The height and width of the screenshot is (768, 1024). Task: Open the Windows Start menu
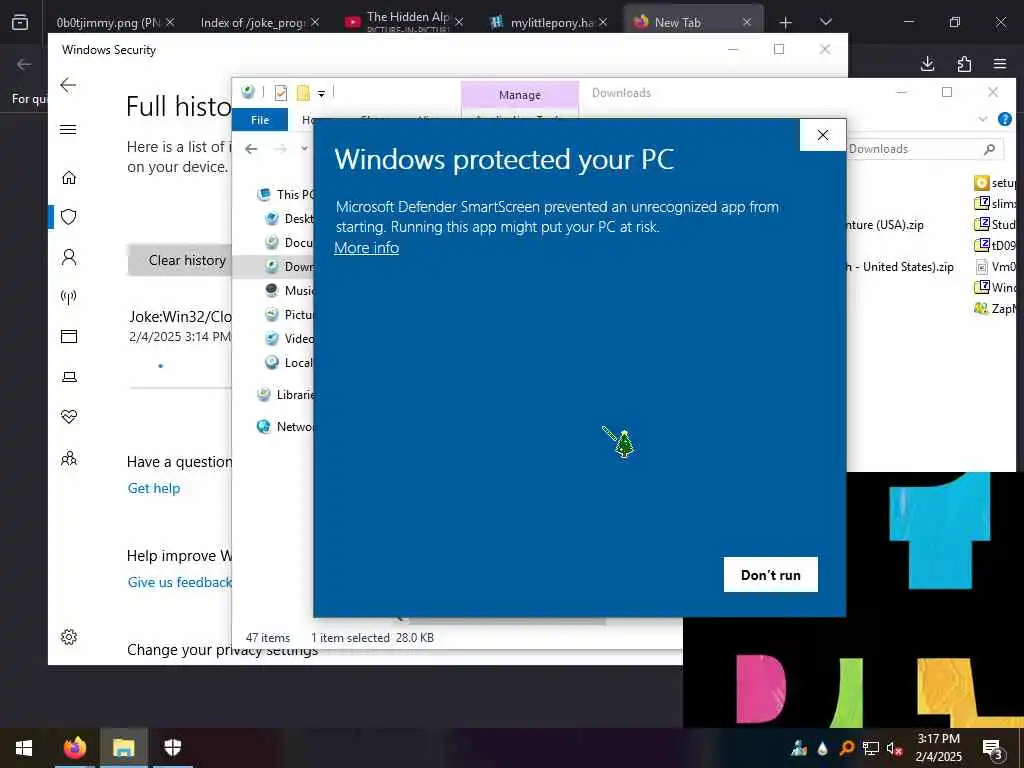[x=24, y=748]
